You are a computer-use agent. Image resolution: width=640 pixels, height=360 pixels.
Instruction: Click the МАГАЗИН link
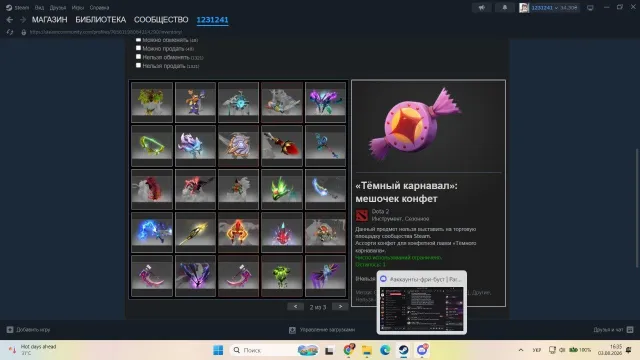click(x=49, y=20)
